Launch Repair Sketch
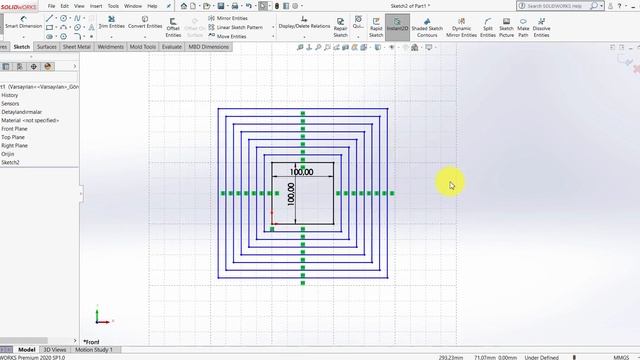Viewport: 640px width, 360px height. click(x=340, y=27)
